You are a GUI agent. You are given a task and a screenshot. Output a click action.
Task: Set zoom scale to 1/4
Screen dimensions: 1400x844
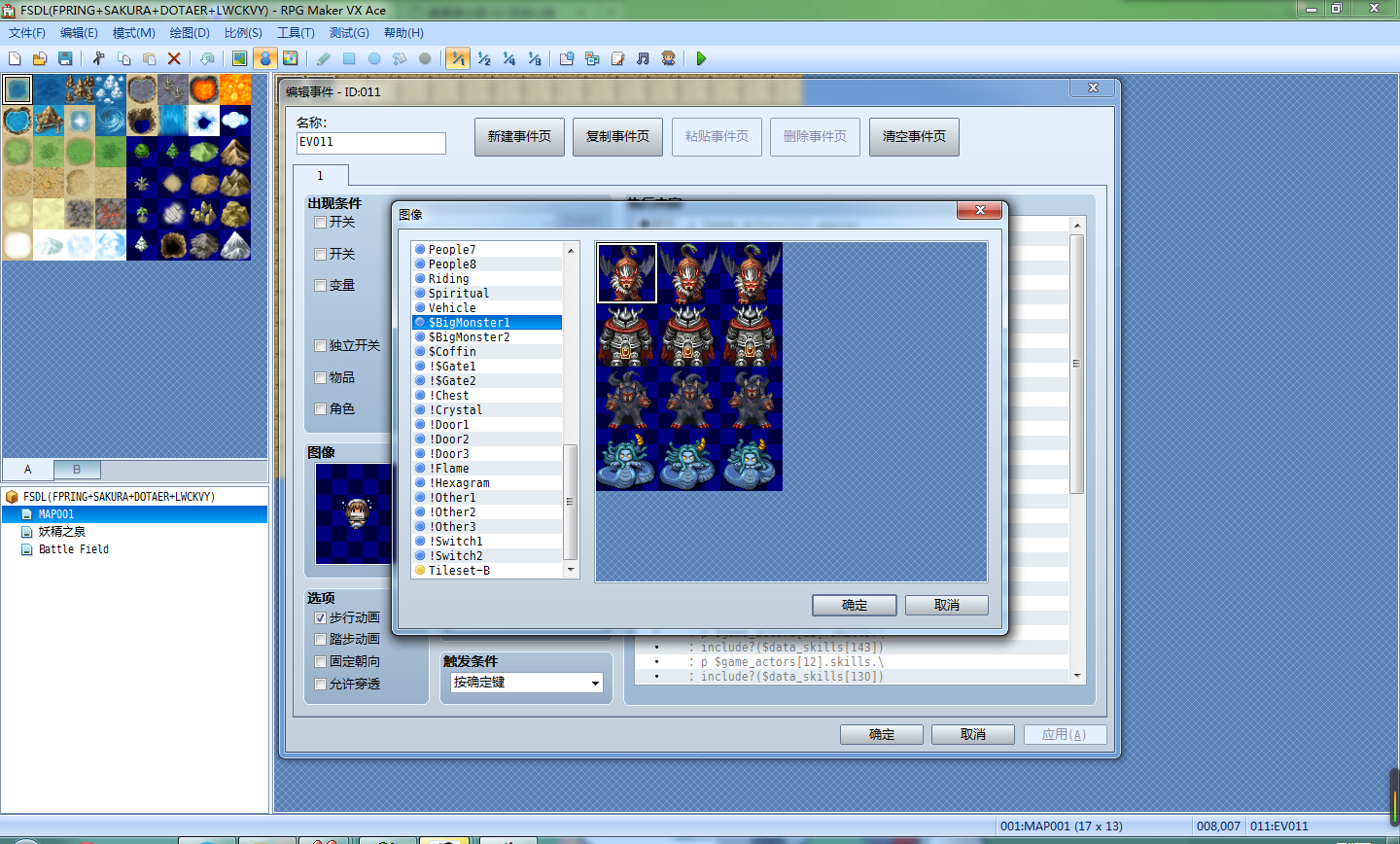508,58
